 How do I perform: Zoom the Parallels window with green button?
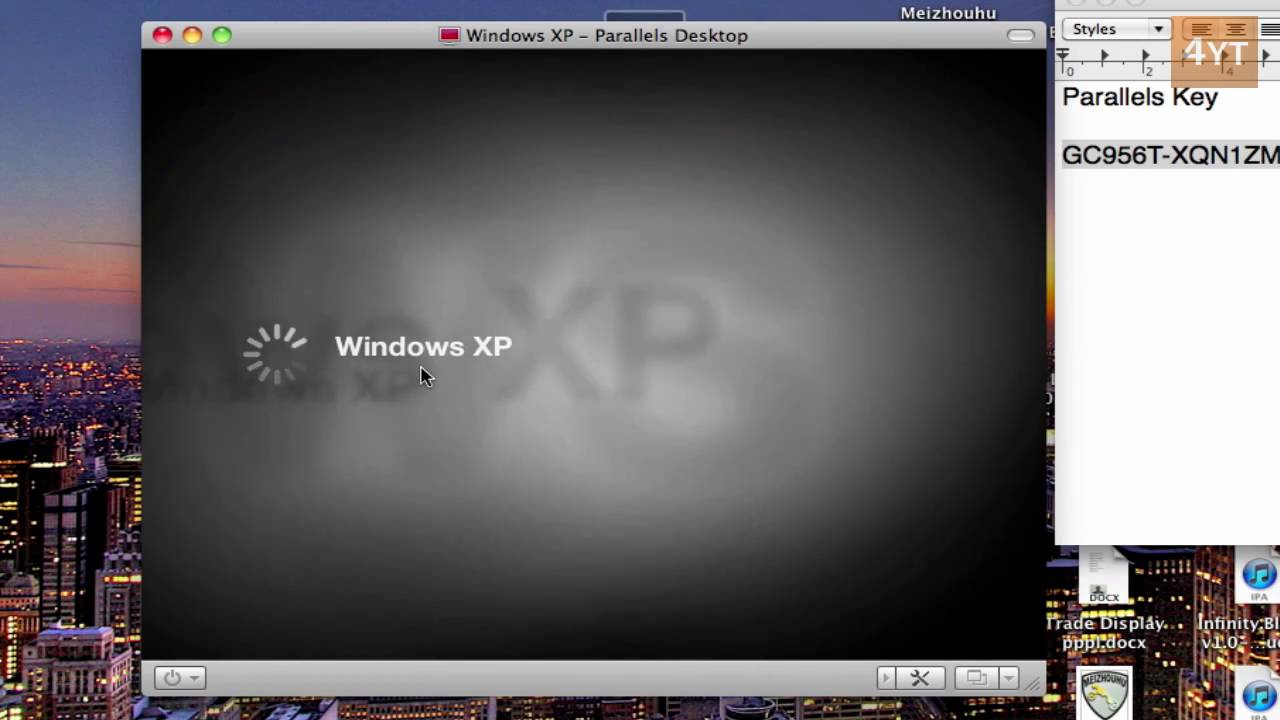[x=222, y=35]
